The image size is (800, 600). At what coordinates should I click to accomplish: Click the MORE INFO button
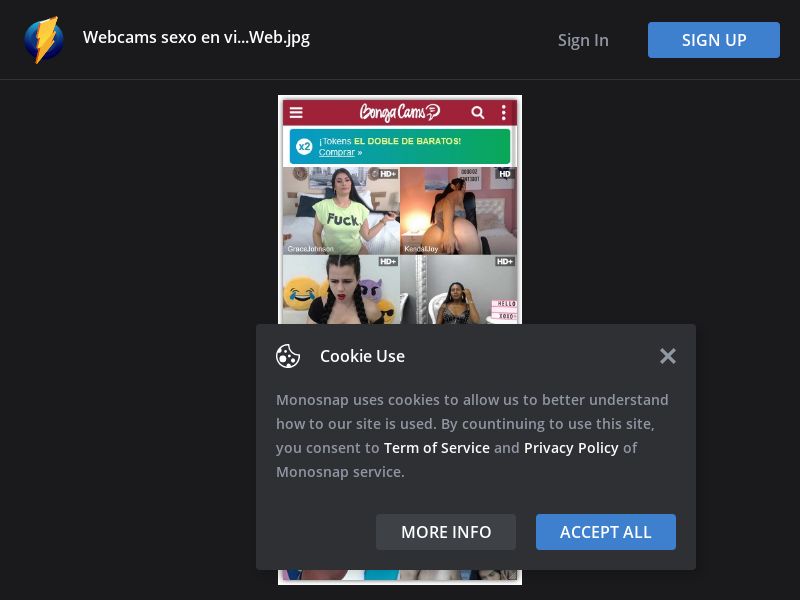pyautogui.click(x=446, y=532)
